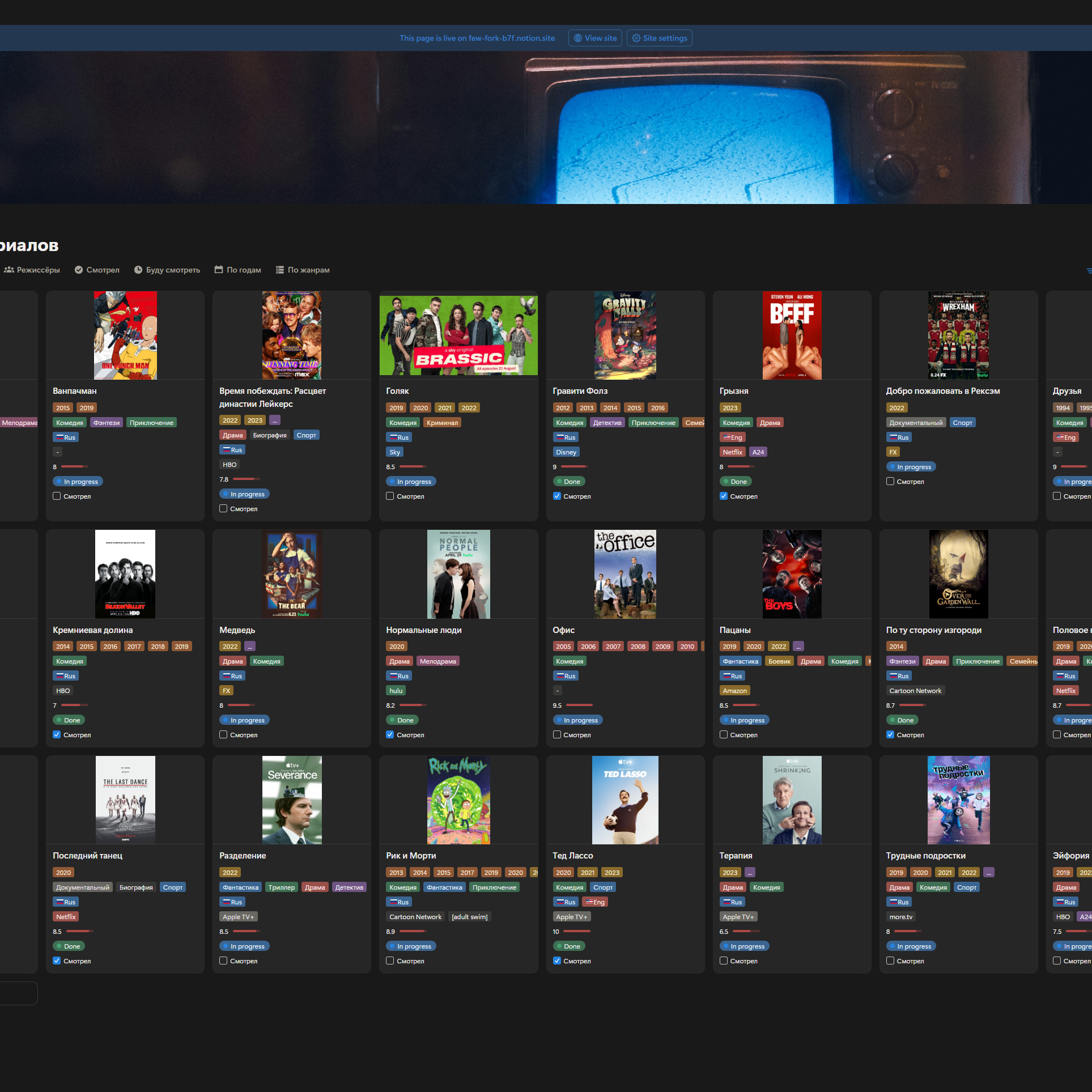Screen dimensions: 1092x1092
Task: Click the 8.9 rating bar on the Рик и Морти card
Action: 413,931
